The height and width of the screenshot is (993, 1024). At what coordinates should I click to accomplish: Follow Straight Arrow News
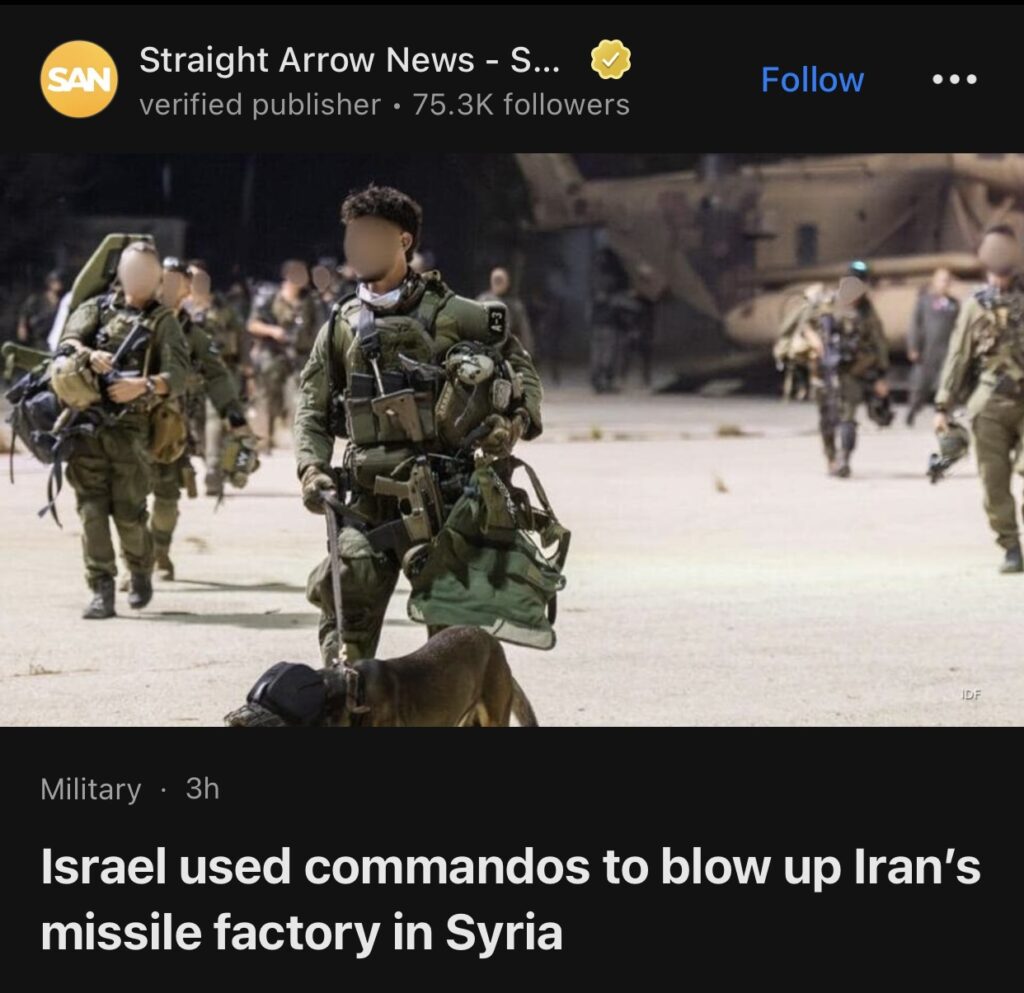click(x=812, y=80)
